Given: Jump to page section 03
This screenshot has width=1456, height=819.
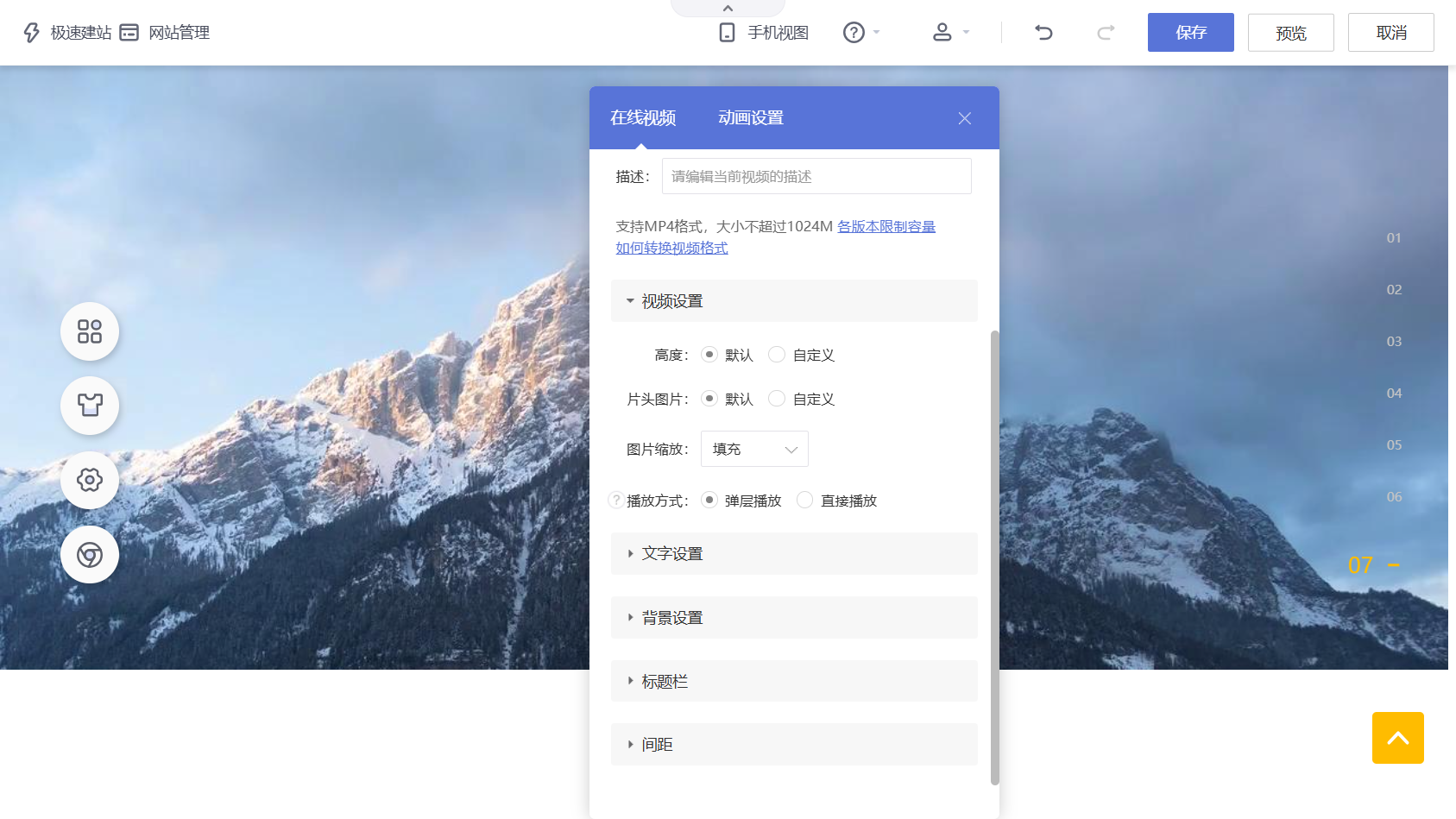Looking at the screenshot, I should [1394, 341].
